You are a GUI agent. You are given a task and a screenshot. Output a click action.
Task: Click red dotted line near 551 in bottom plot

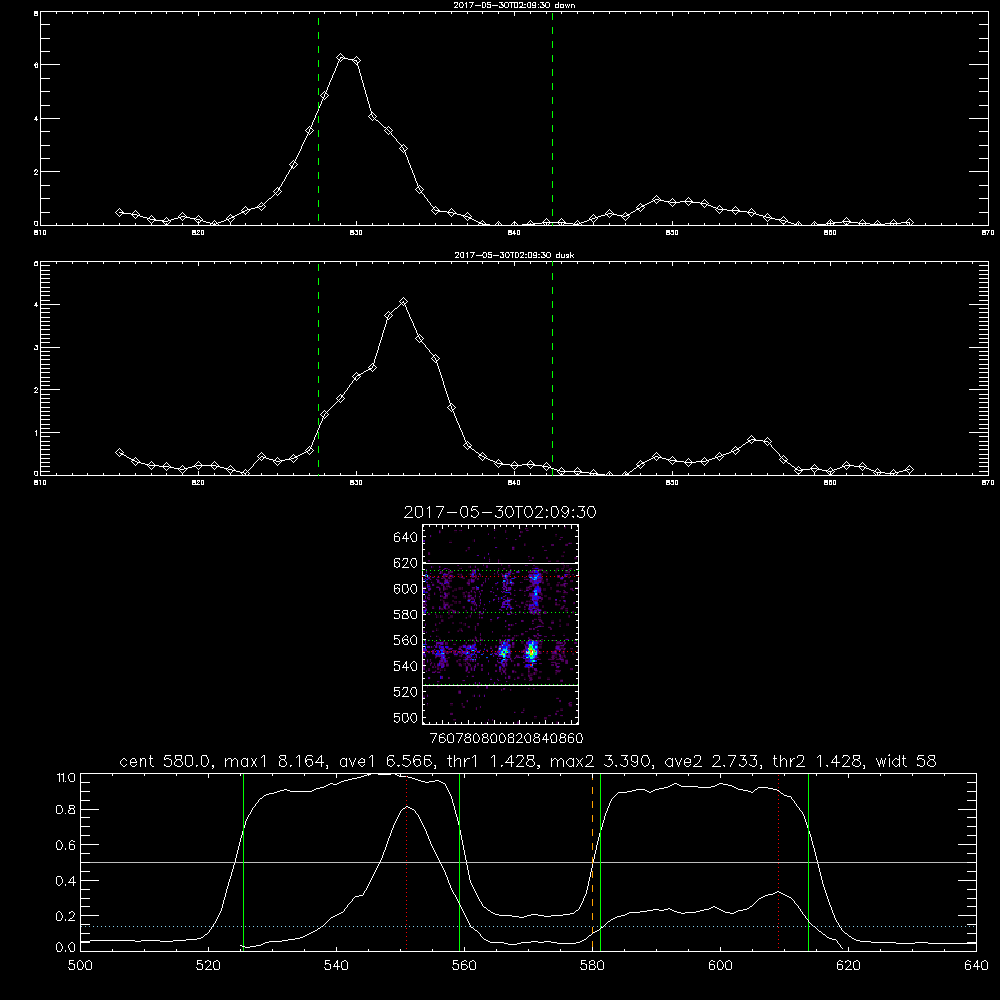pos(406,862)
